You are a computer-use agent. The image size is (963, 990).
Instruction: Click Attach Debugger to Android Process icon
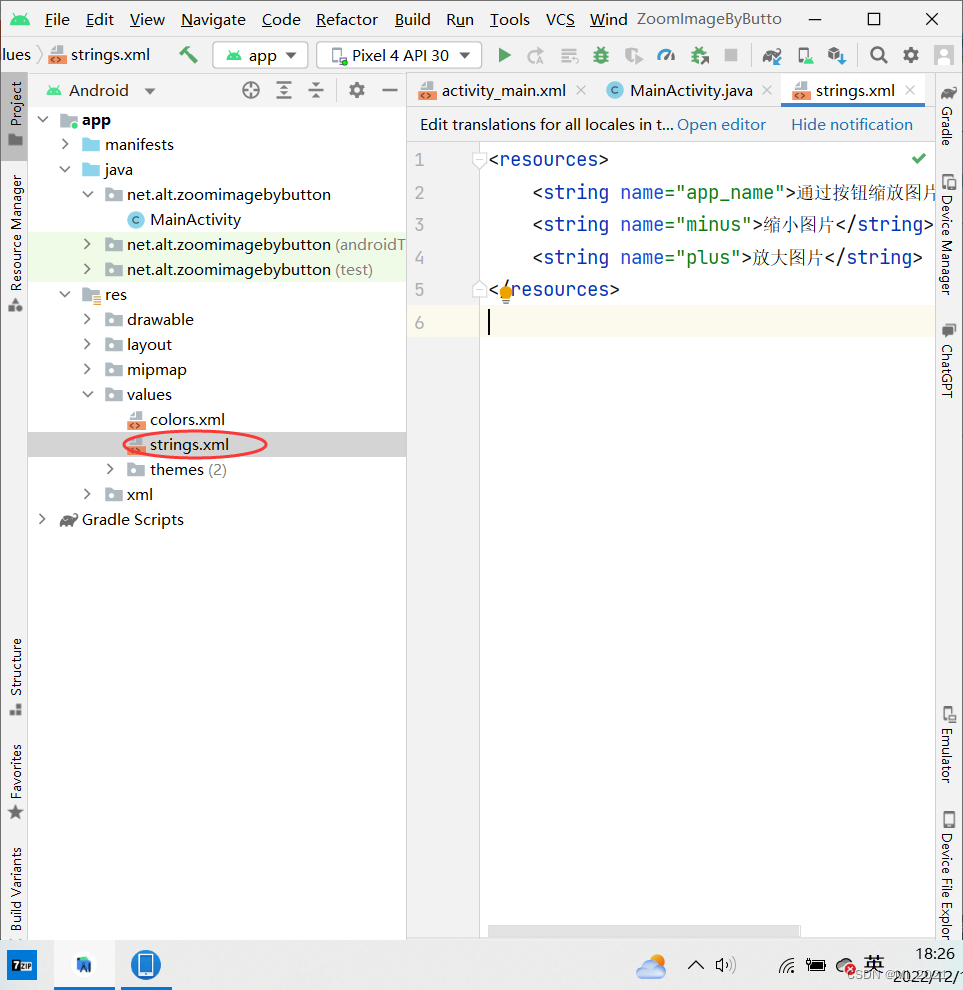coord(699,56)
